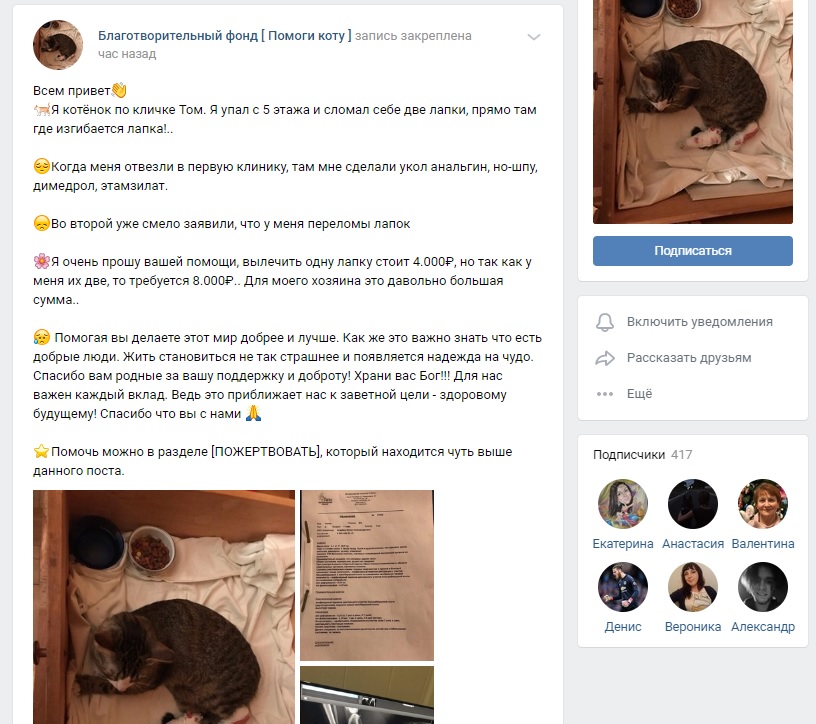Open Валентина's profile avatar
The width and height of the screenshot is (816, 724).
point(763,504)
